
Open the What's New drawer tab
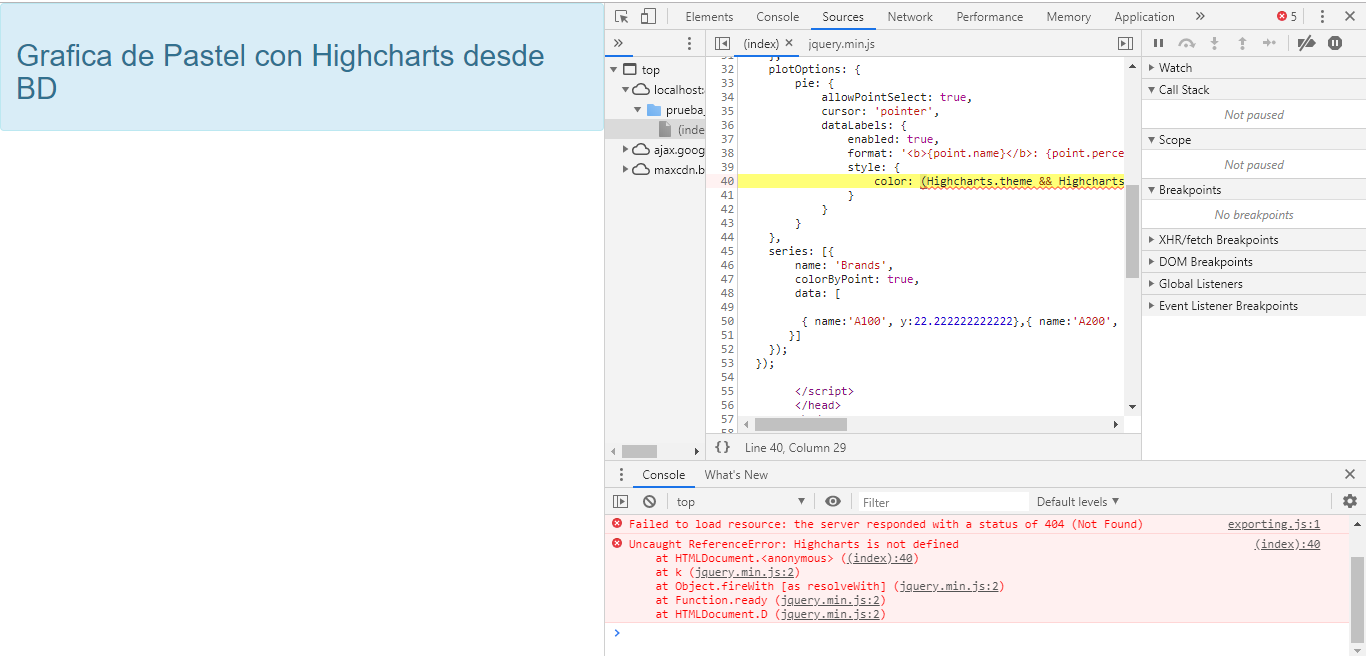pyautogui.click(x=736, y=475)
